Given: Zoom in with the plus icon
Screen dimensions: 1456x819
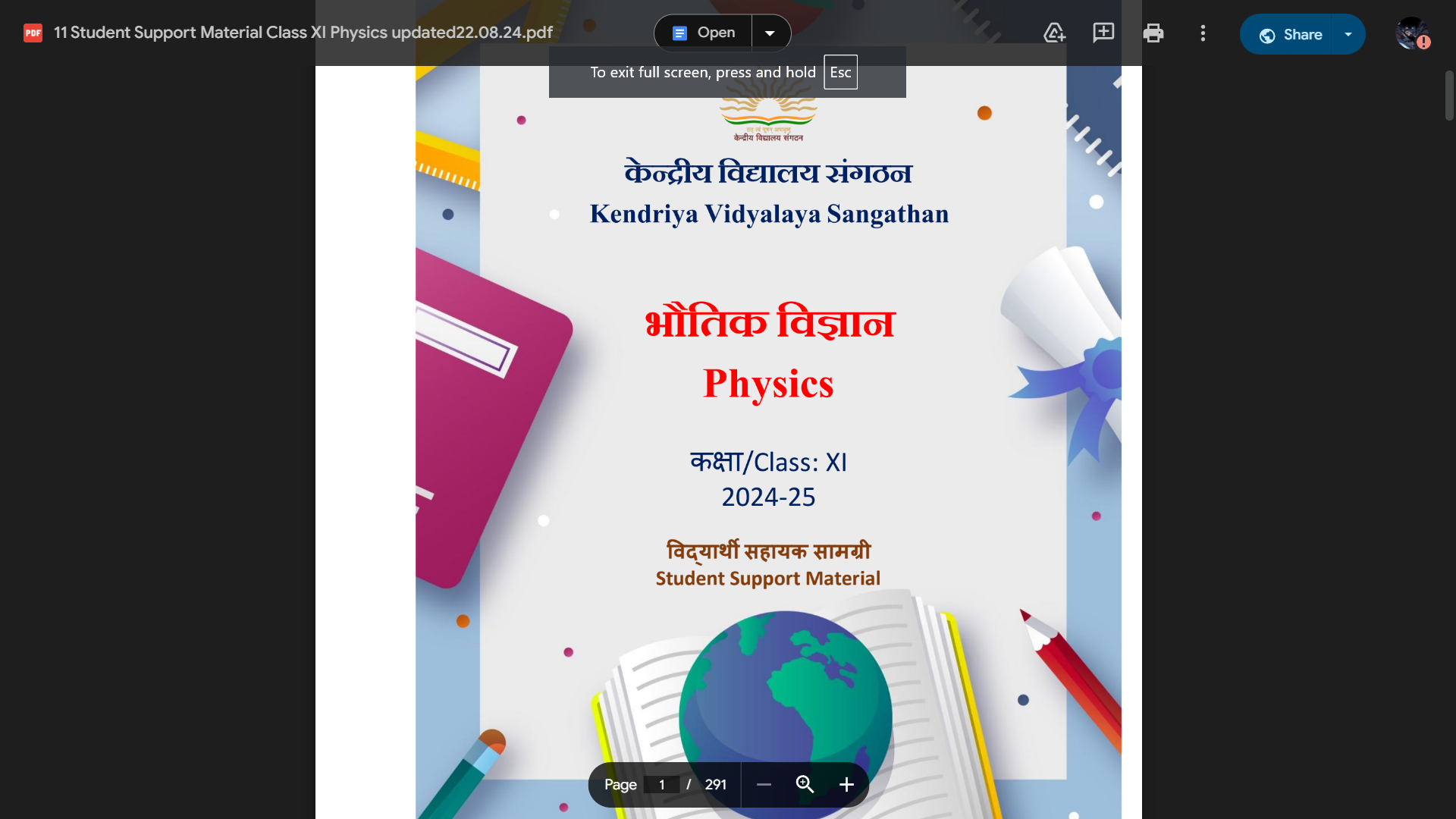Looking at the screenshot, I should pos(846,785).
